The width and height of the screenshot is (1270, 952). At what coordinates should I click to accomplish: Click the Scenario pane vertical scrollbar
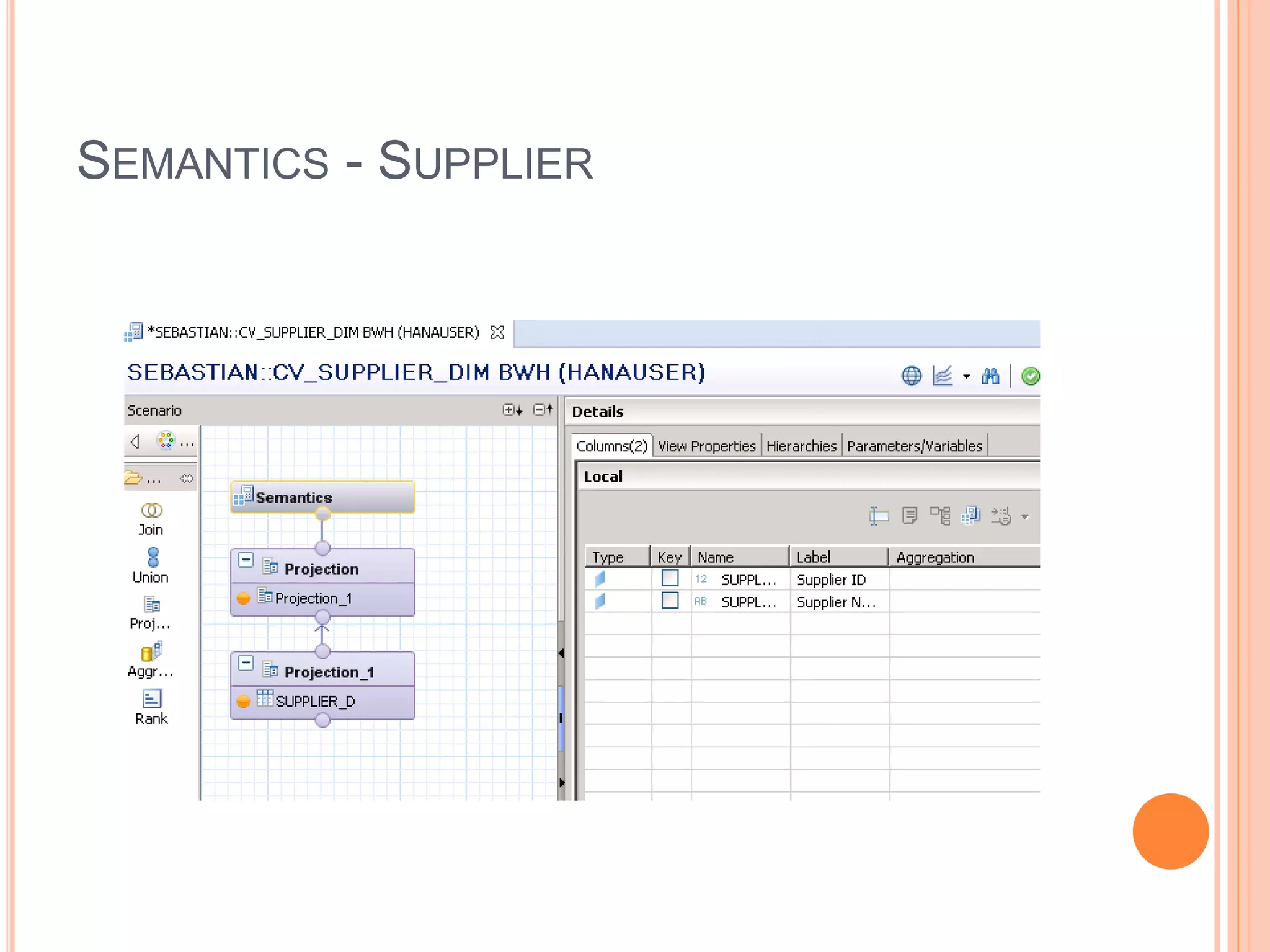tap(561, 718)
